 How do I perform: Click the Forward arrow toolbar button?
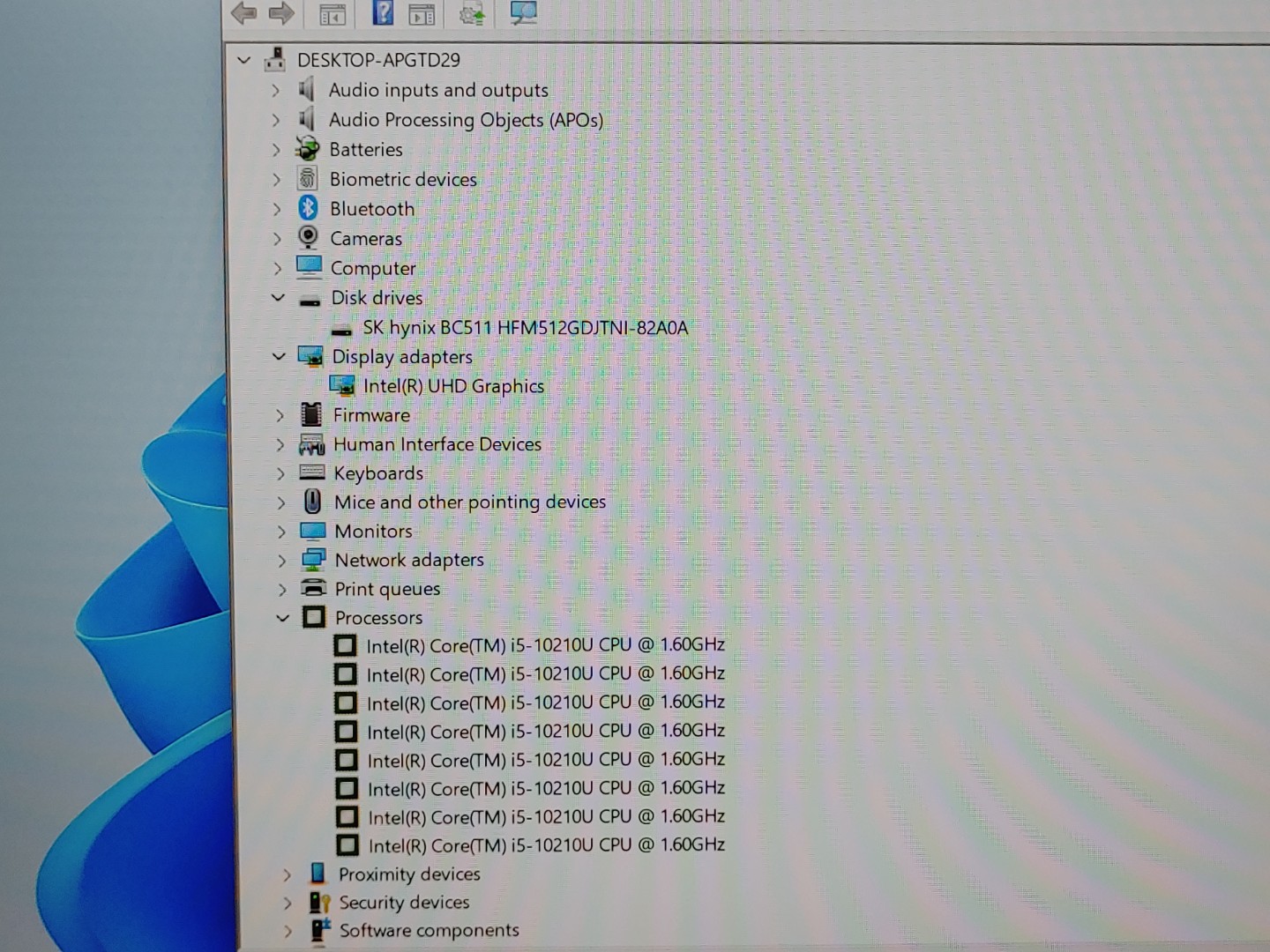(281, 12)
